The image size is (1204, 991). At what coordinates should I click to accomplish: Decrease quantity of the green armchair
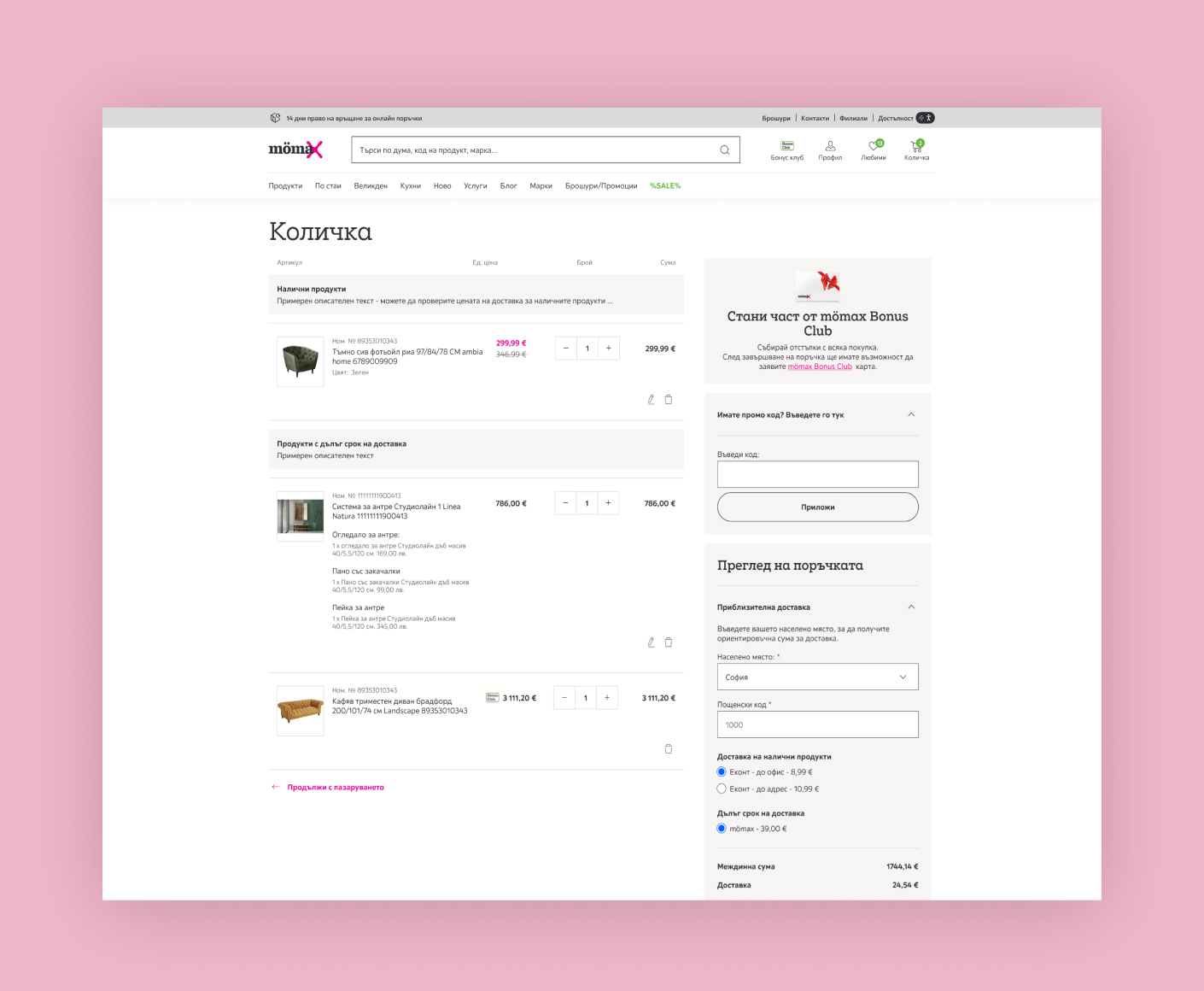(566, 349)
